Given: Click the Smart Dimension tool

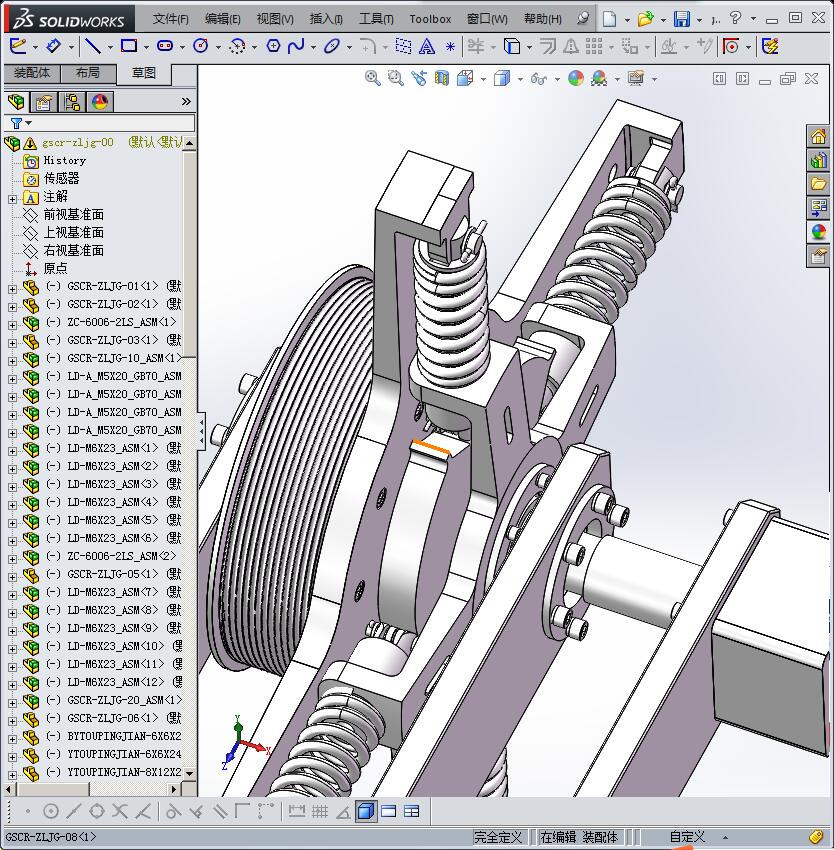Looking at the screenshot, I should click(x=54, y=46).
